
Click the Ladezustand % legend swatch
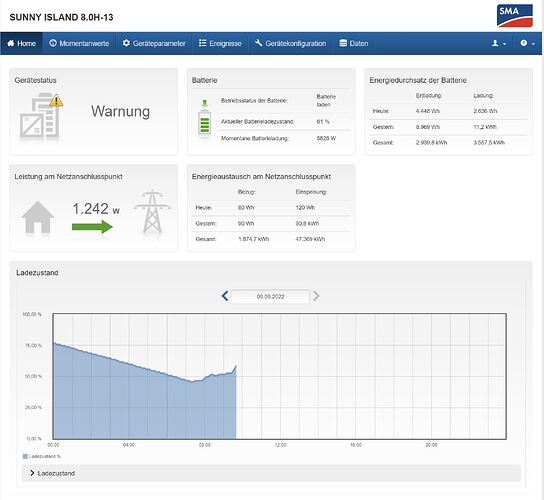coord(25,456)
